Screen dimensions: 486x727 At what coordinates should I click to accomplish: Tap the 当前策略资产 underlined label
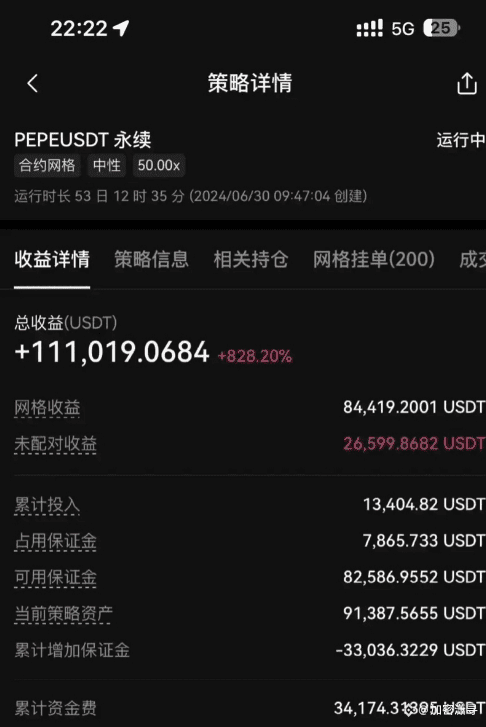coord(64,614)
